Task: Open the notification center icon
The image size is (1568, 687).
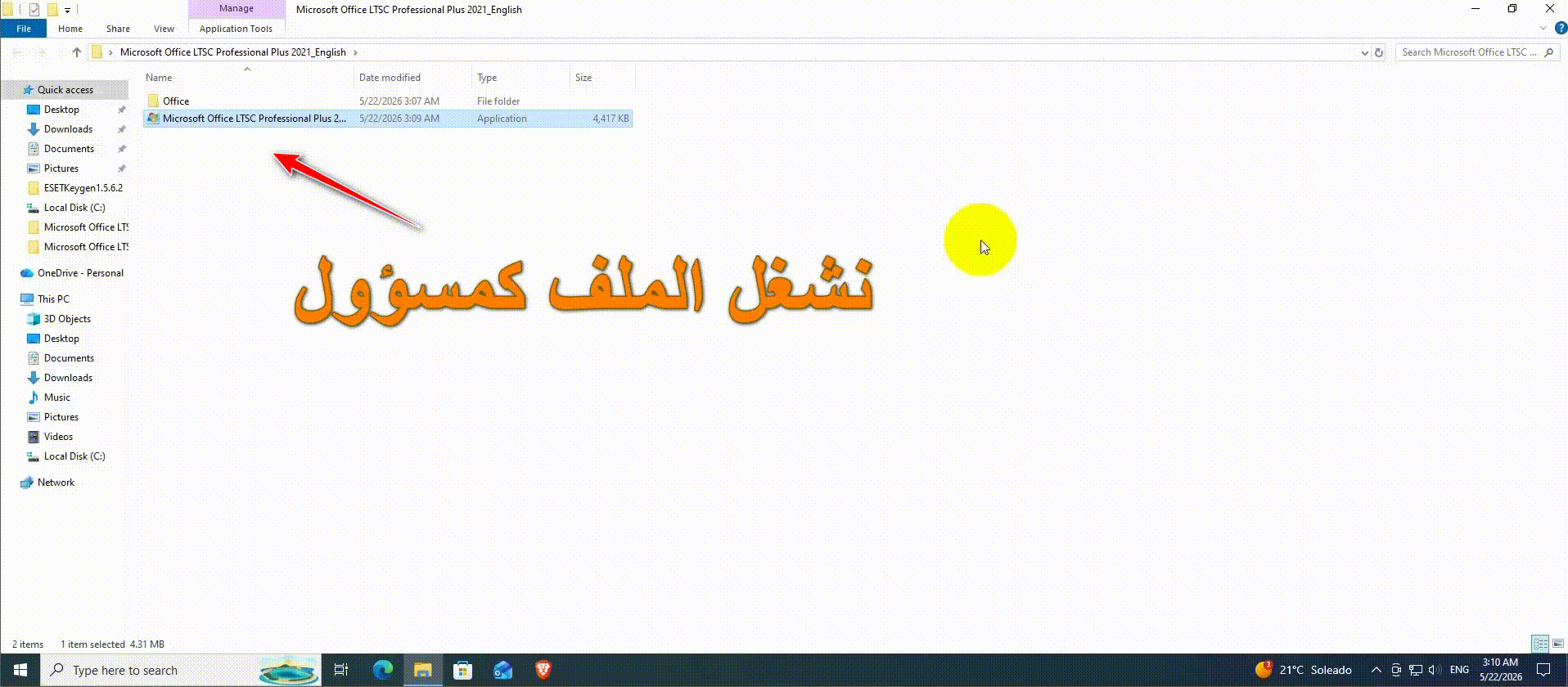Action: (x=1543, y=670)
